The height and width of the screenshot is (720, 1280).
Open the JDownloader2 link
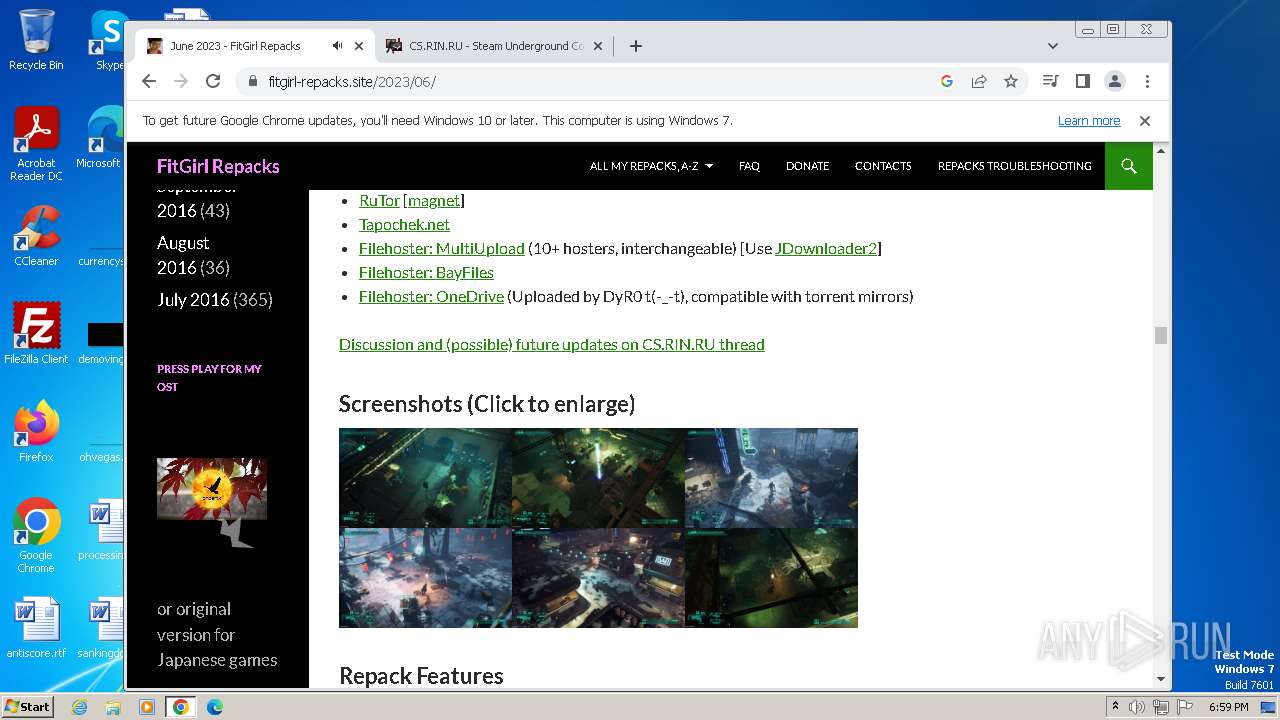coord(826,248)
